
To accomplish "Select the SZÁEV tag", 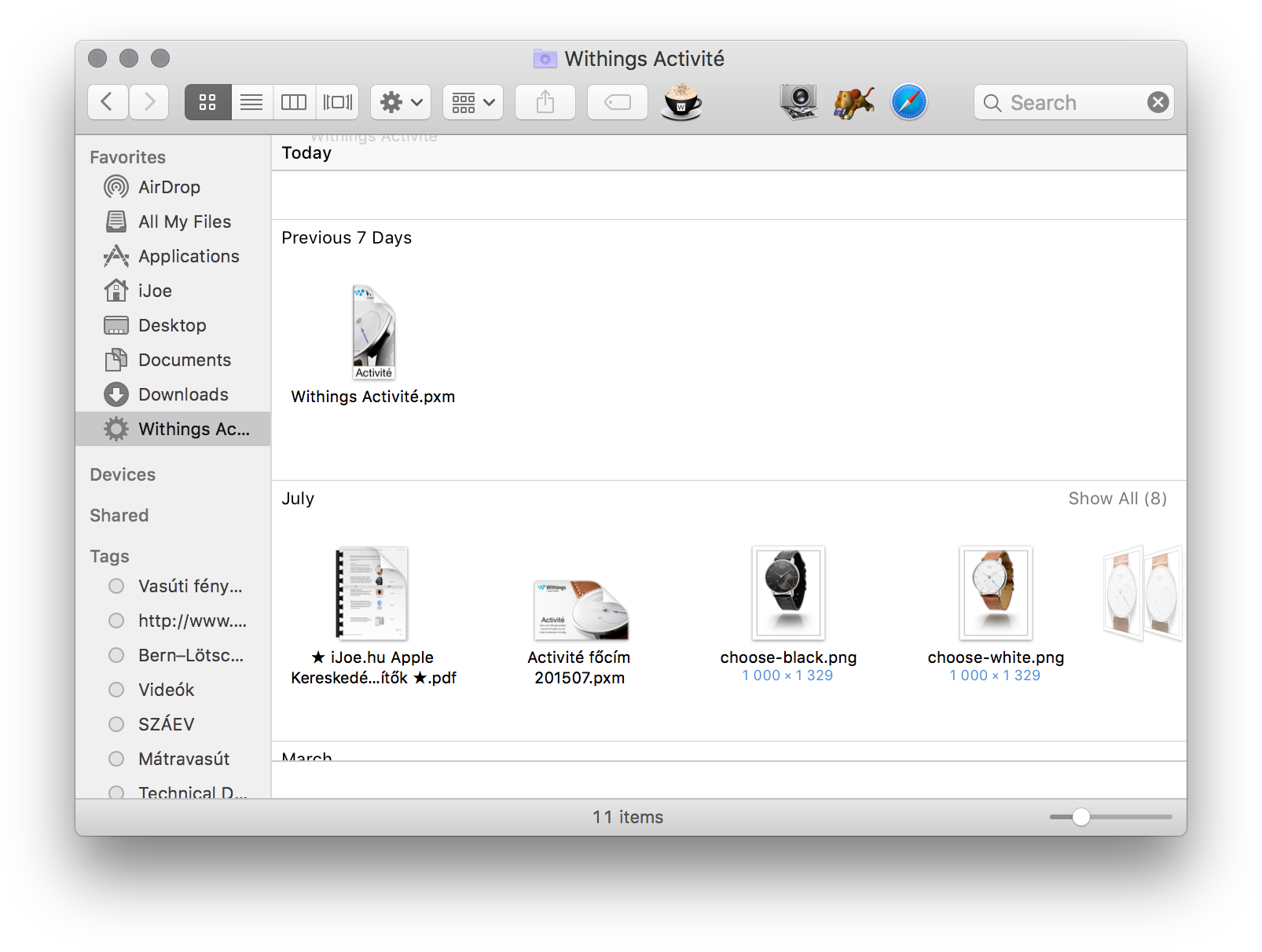I will point(173,724).
